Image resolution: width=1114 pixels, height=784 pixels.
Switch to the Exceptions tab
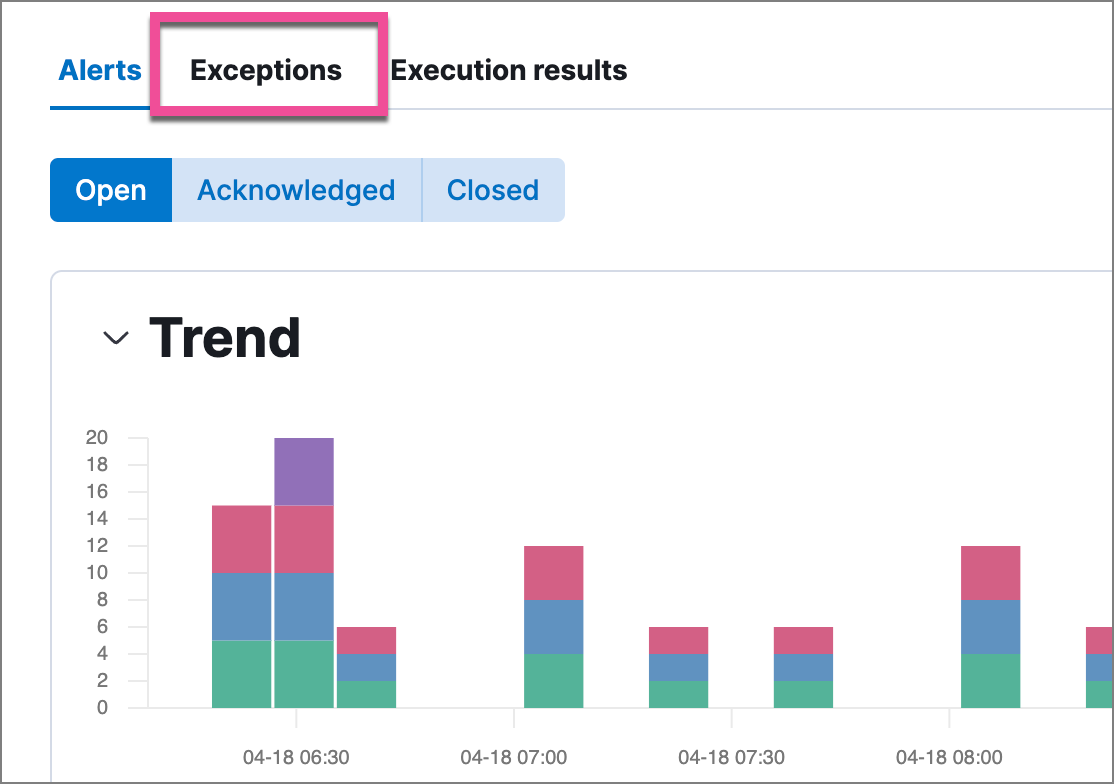266,70
